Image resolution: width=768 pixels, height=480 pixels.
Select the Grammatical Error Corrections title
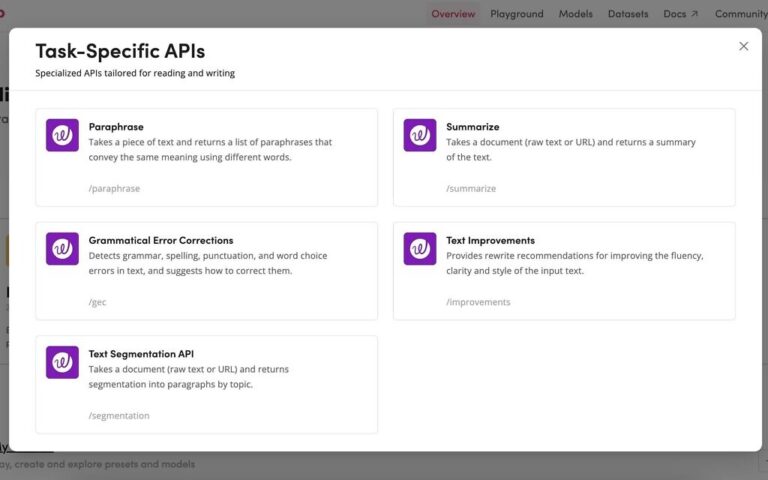(160, 241)
